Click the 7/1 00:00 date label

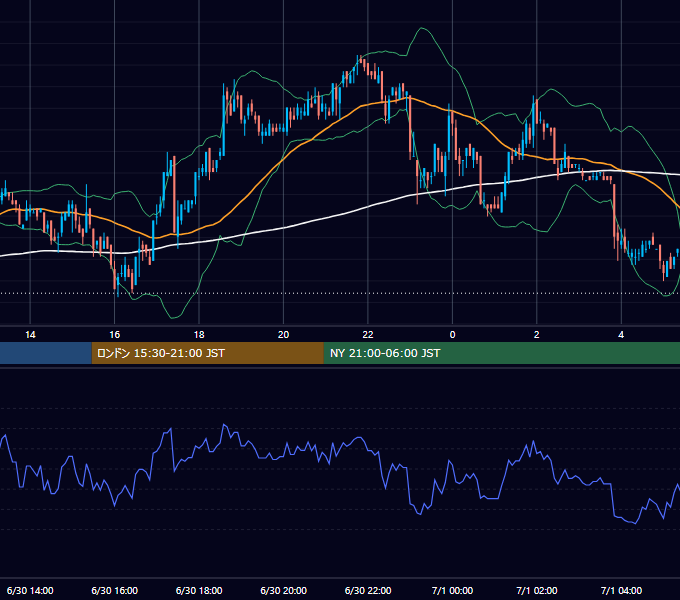(452, 590)
